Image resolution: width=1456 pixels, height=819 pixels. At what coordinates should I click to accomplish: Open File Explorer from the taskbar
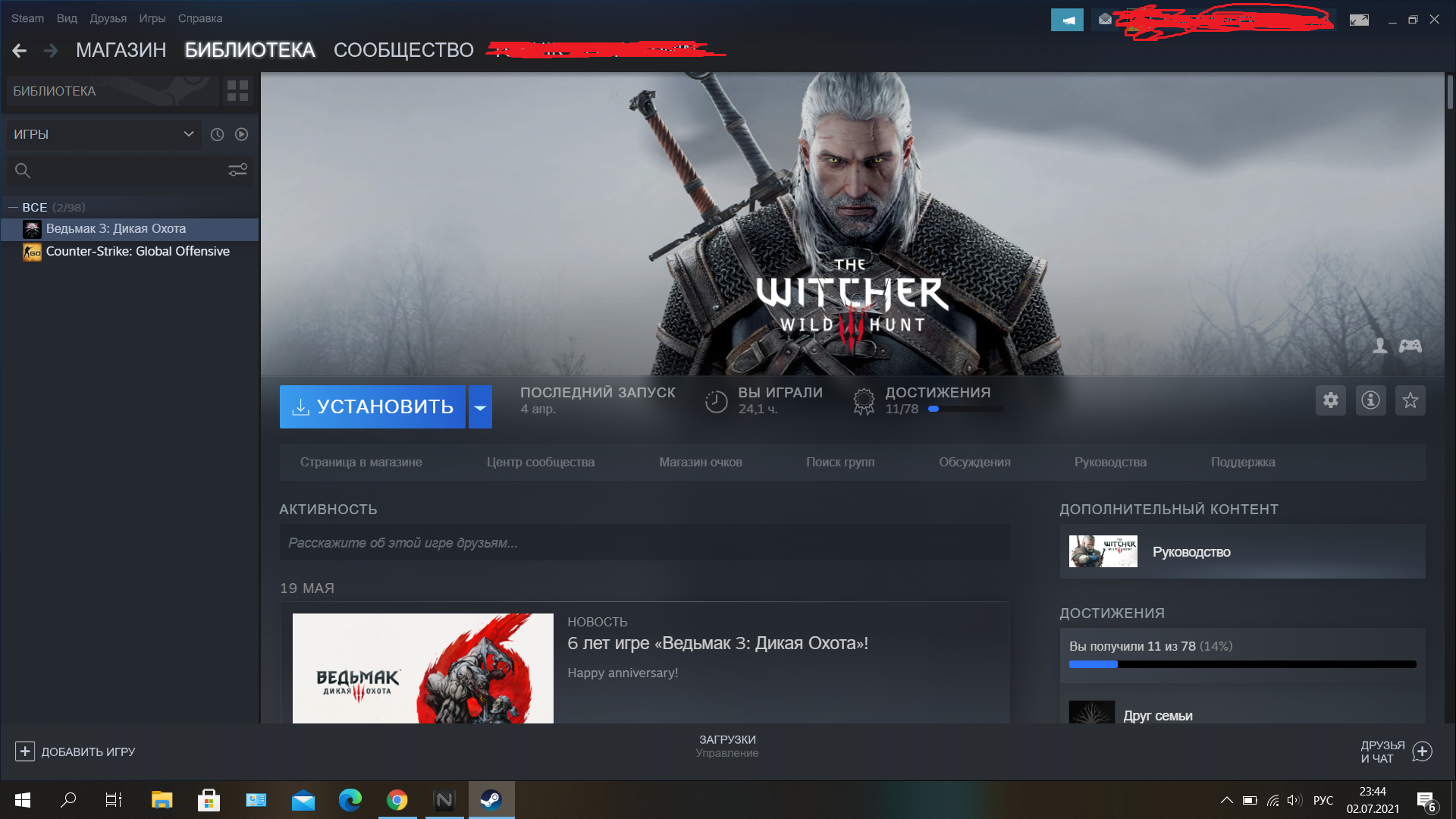click(162, 800)
